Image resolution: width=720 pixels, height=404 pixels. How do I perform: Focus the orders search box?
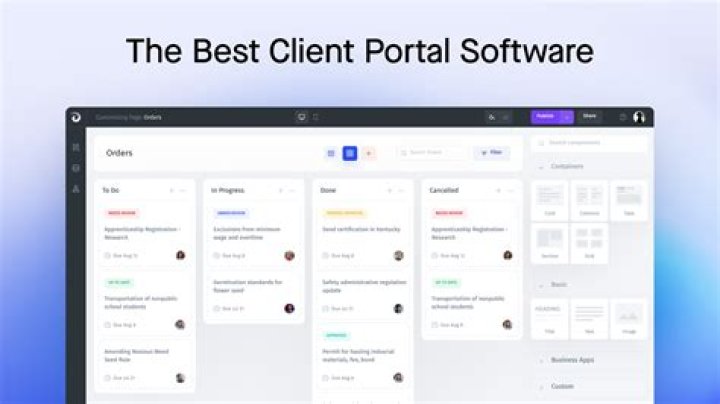point(432,153)
